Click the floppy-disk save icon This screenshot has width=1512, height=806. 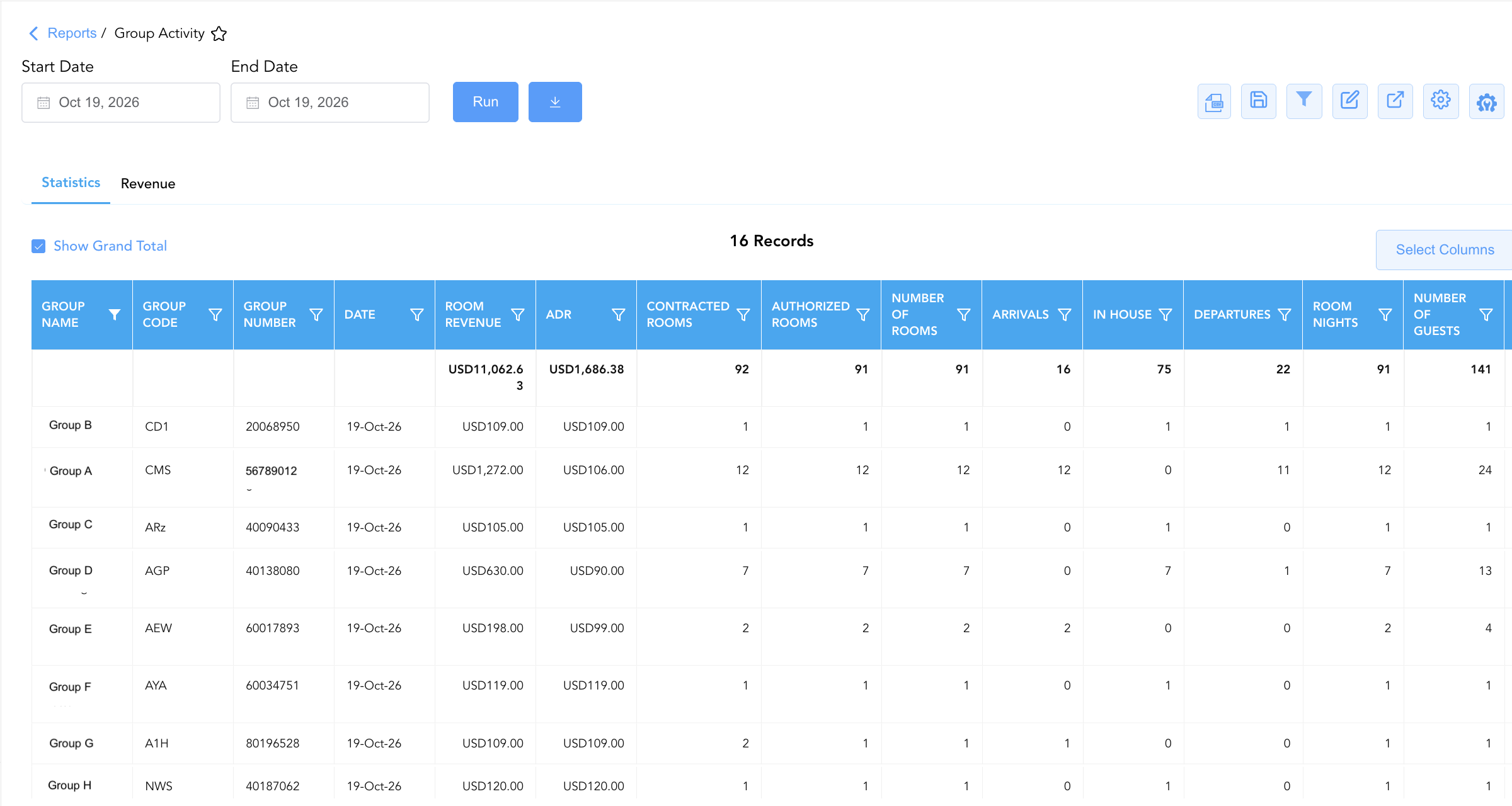1259,101
